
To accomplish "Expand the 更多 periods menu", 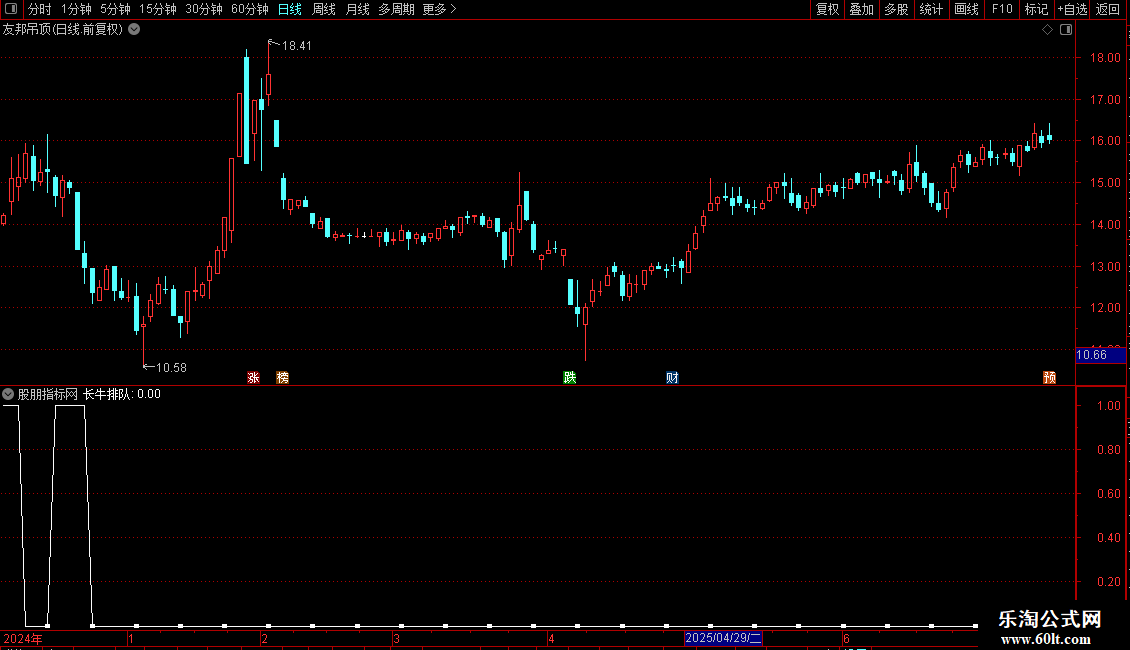I will click(x=439, y=9).
